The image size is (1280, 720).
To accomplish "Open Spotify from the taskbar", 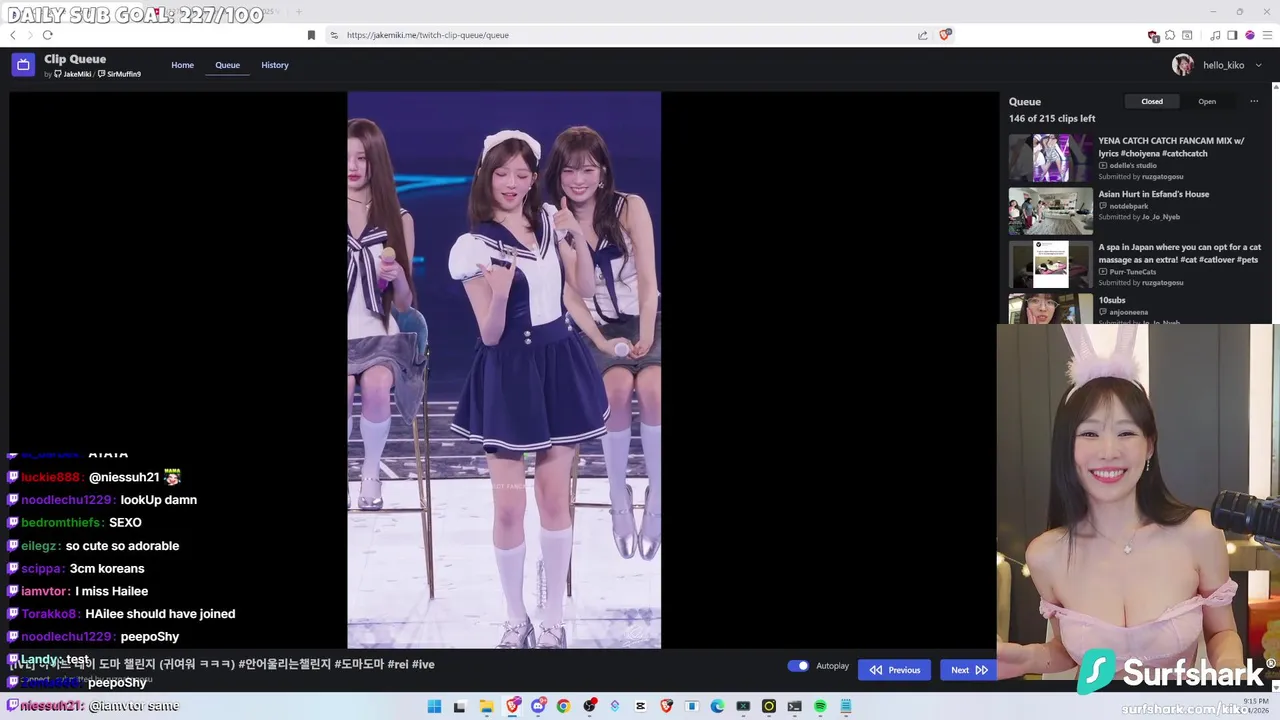I will [820, 707].
